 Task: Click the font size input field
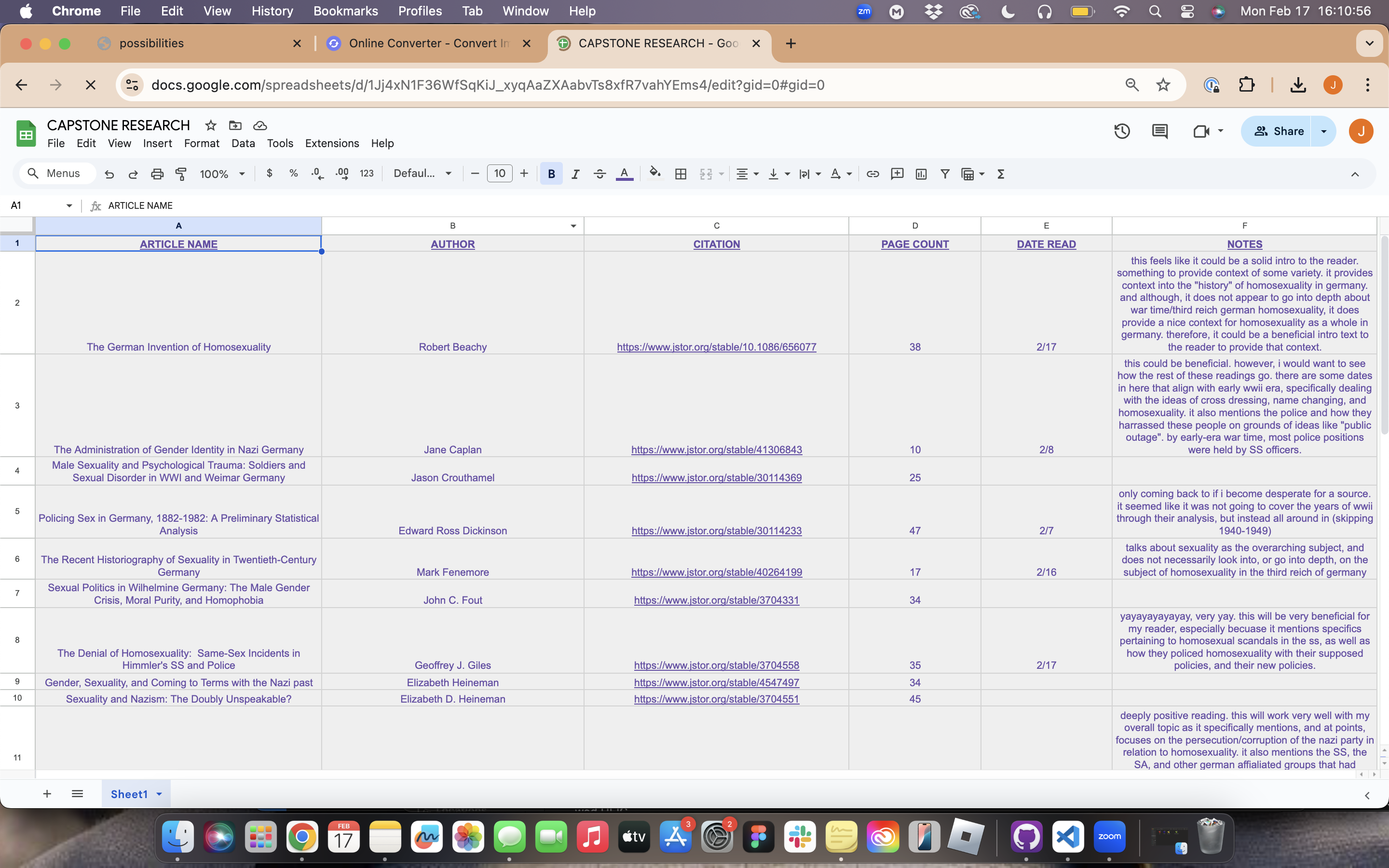[499, 174]
